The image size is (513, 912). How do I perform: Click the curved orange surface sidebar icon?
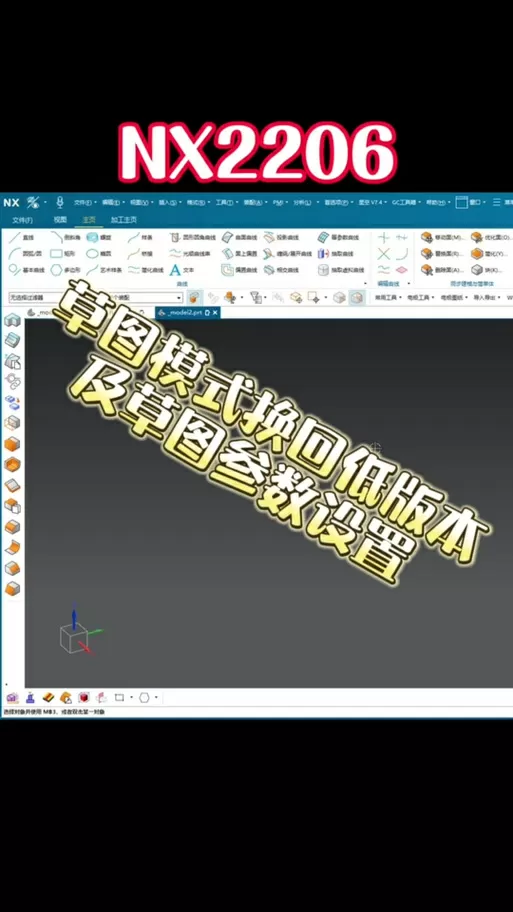coord(12,548)
